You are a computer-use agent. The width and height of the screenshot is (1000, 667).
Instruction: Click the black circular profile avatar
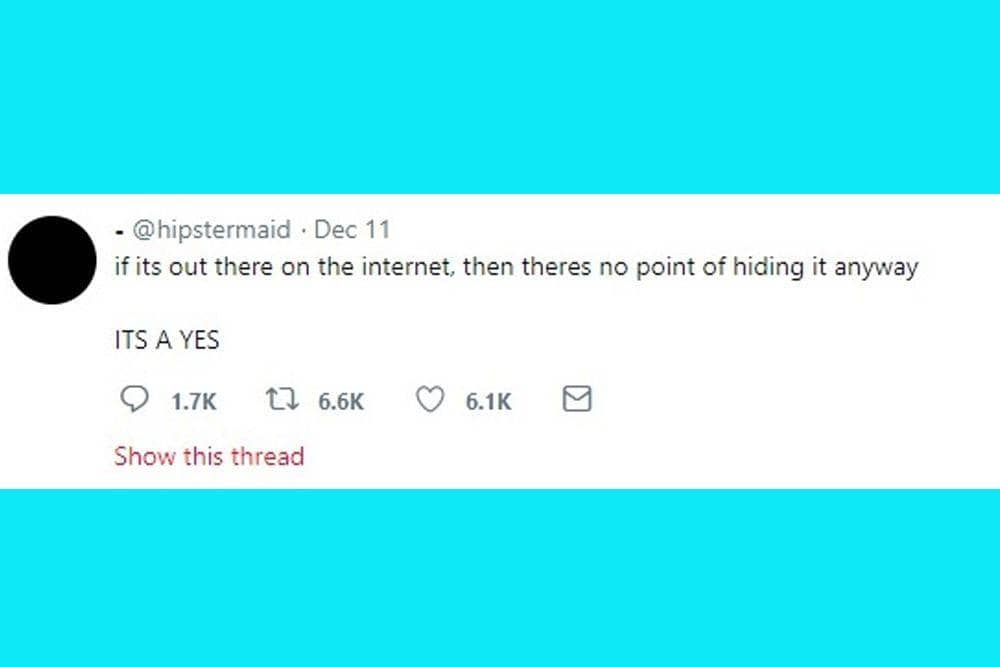[x=52, y=259]
